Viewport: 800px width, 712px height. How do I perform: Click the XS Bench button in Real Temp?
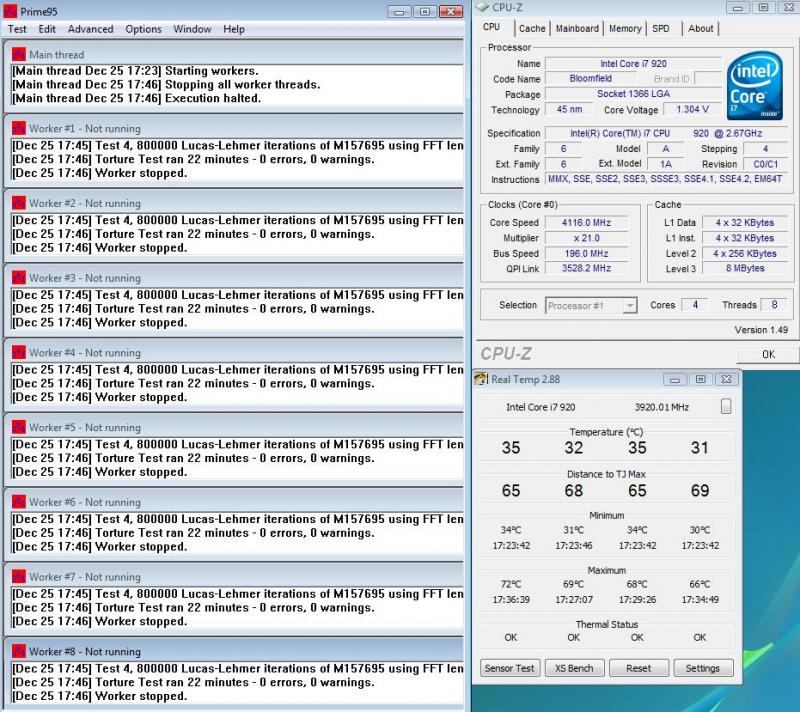pyautogui.click(x=574, y=668)
